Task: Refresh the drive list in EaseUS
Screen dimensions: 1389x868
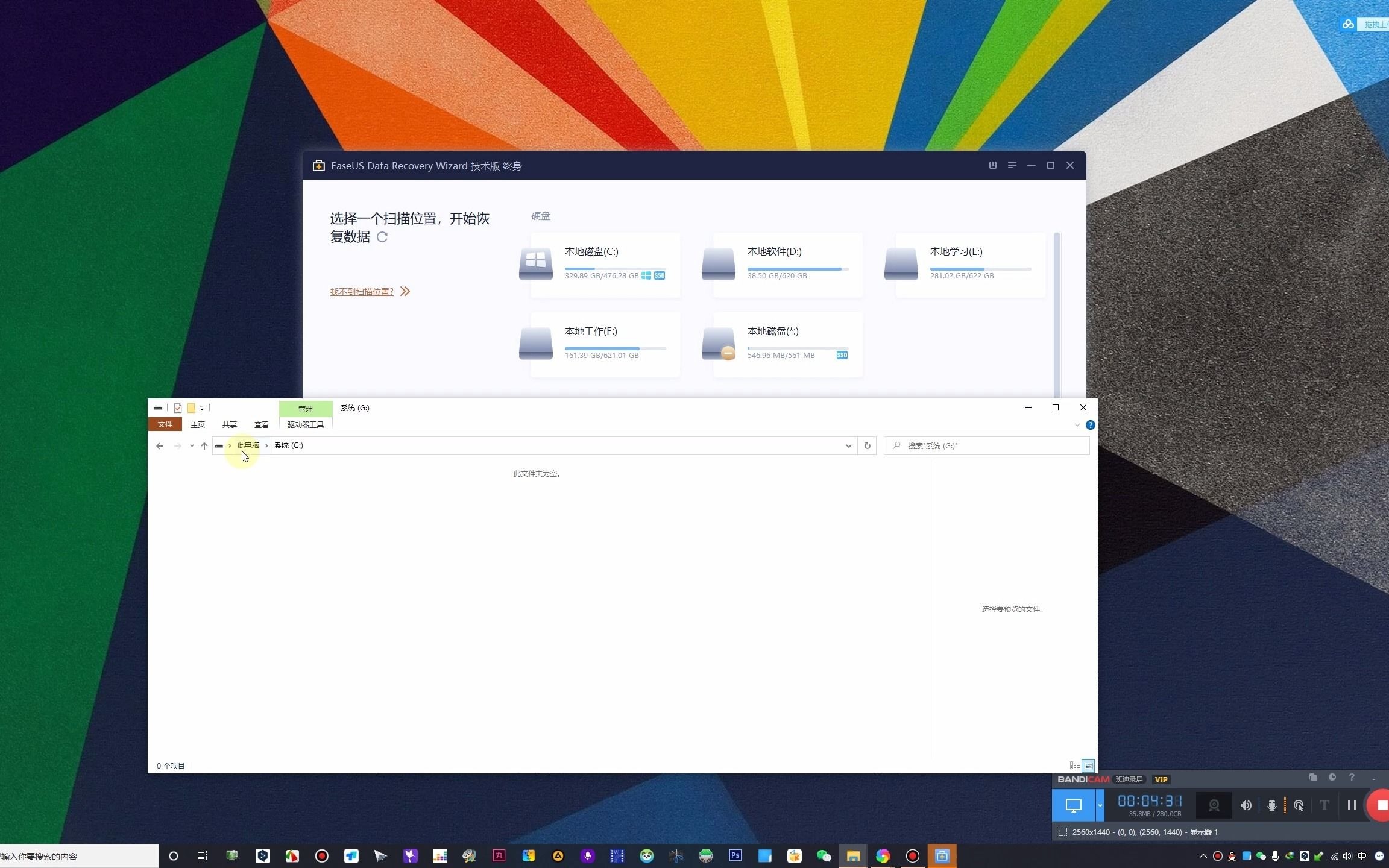Action: (382, 237)
